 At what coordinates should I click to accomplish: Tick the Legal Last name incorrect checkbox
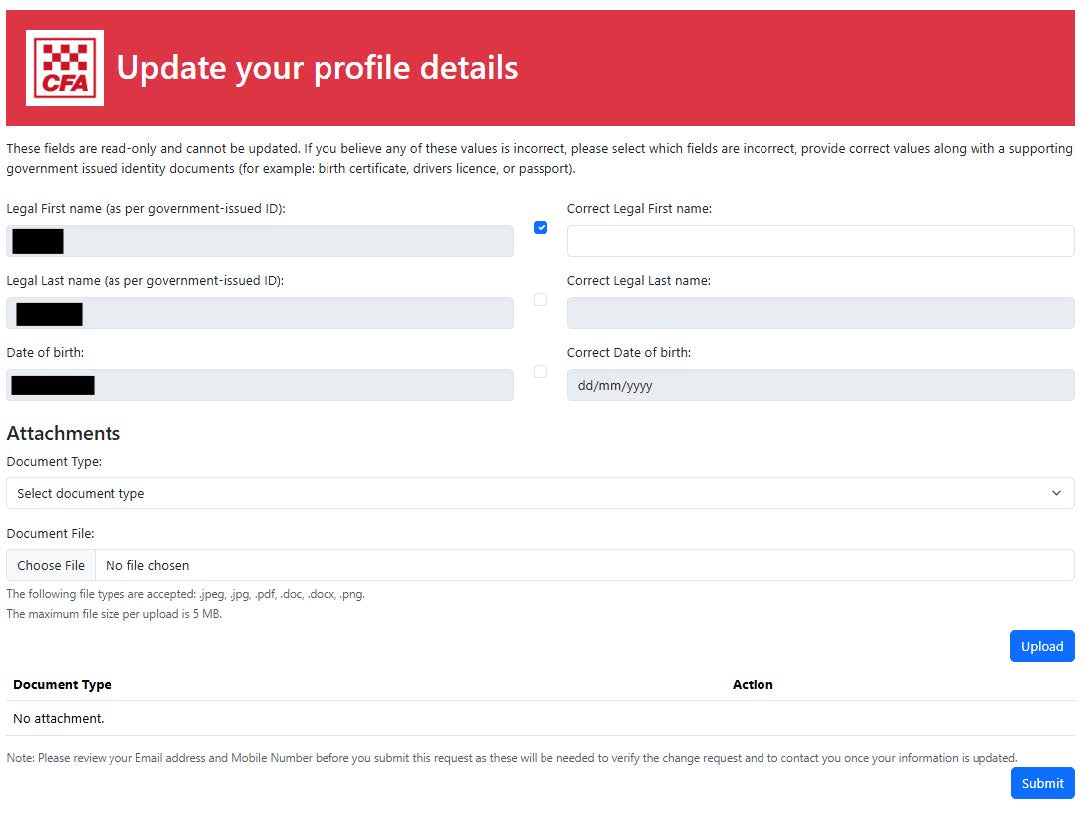[x=541, y=300]
